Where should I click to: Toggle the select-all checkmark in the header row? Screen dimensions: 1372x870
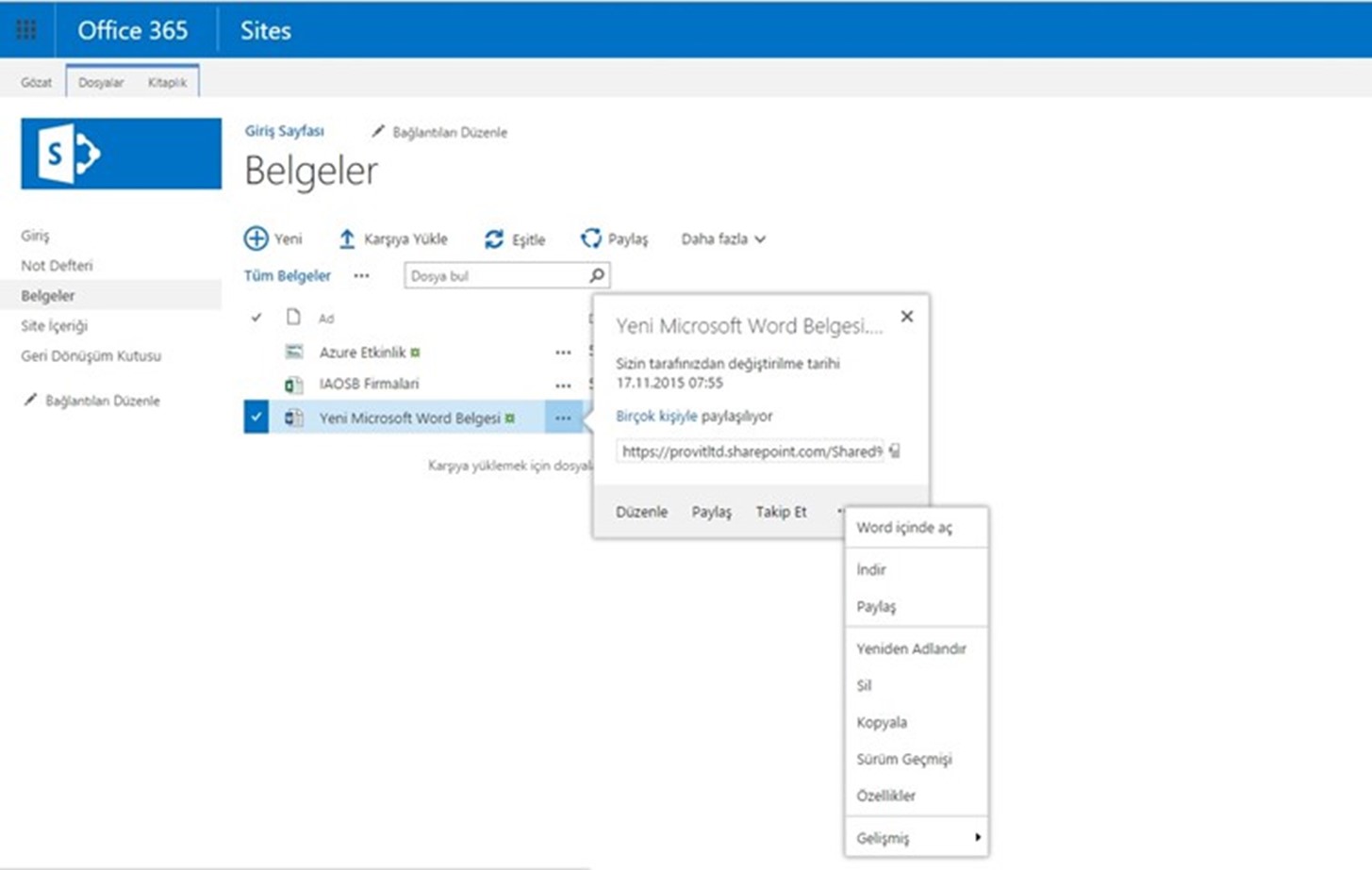[x=256, y=318]
